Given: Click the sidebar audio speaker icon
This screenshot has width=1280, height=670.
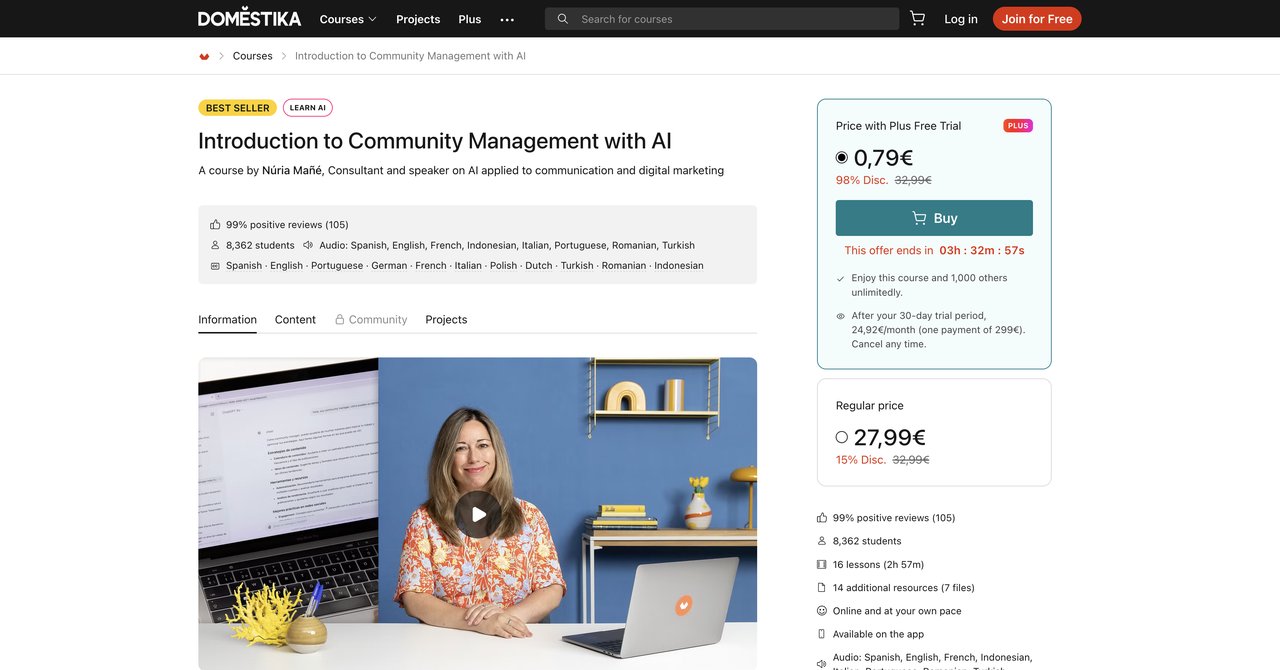Looking at the screenshot, I should tap(822, 664).
